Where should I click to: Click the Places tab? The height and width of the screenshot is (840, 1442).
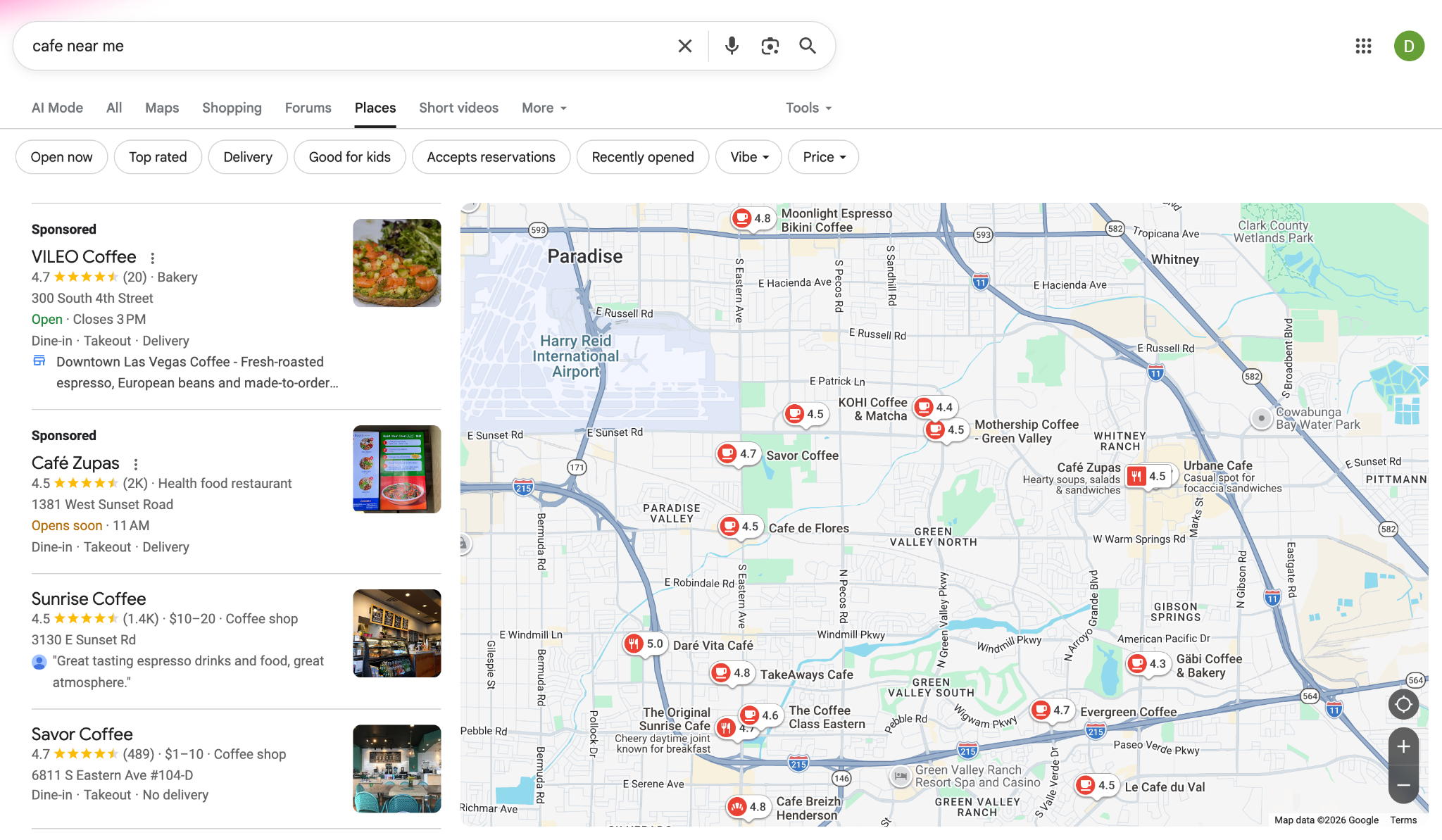pyautogui.click(x=375, y=108)
